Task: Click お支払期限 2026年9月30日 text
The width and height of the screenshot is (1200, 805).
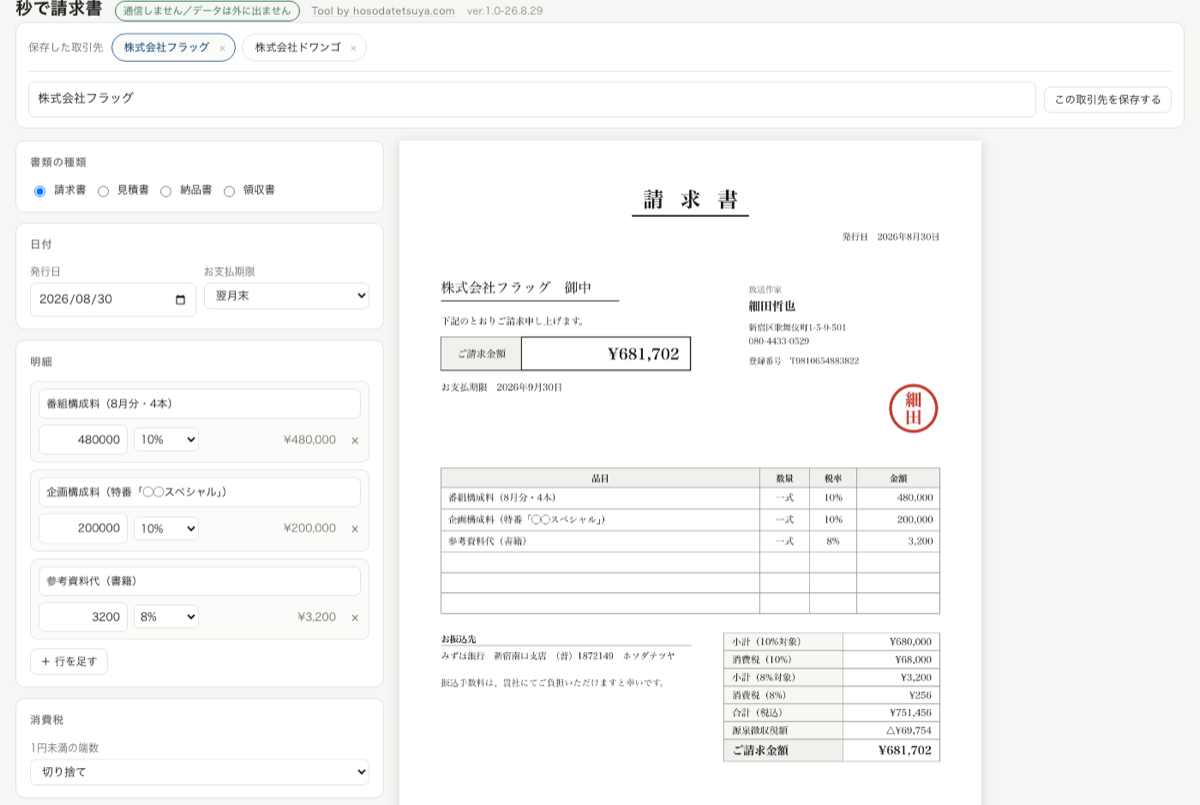Action: coord(501,386)
